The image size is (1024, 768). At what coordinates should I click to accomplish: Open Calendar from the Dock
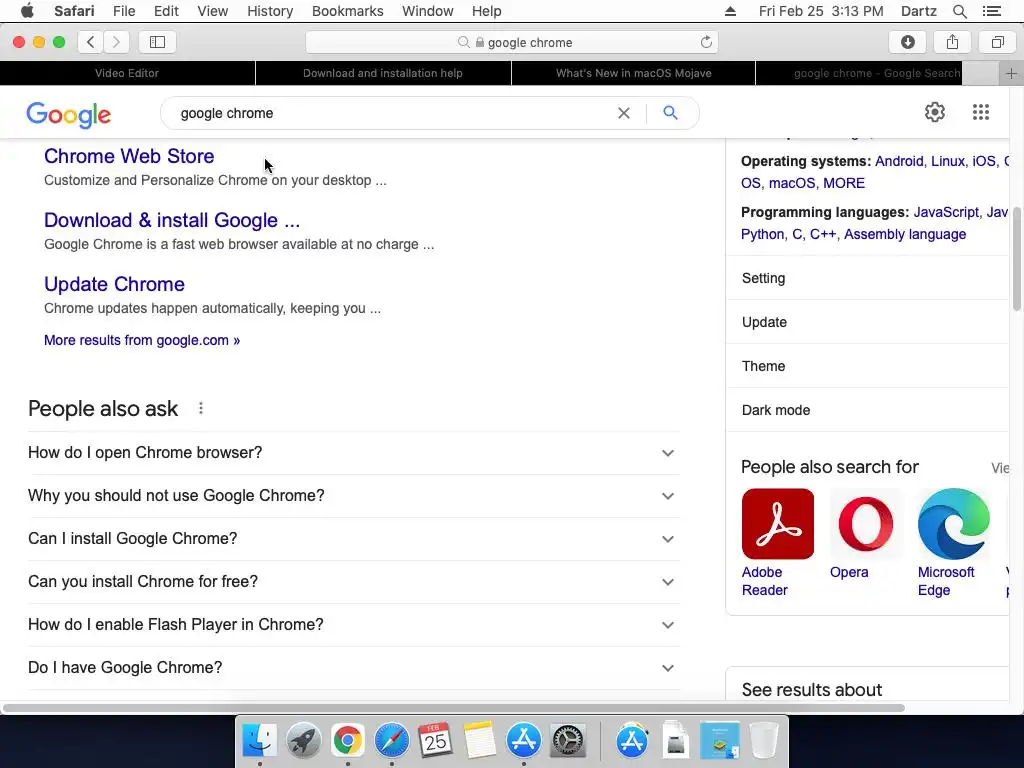435,740
